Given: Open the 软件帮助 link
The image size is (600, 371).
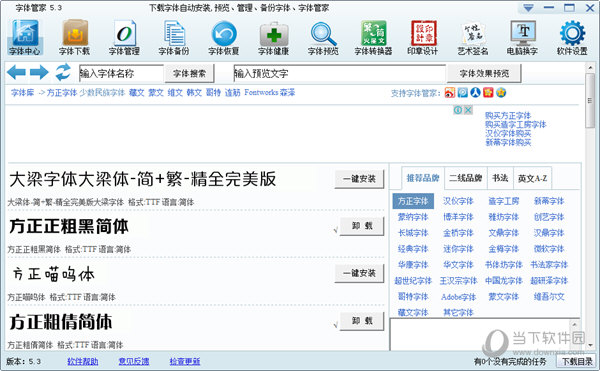Looking at the screenshot, I should point(83,361).
